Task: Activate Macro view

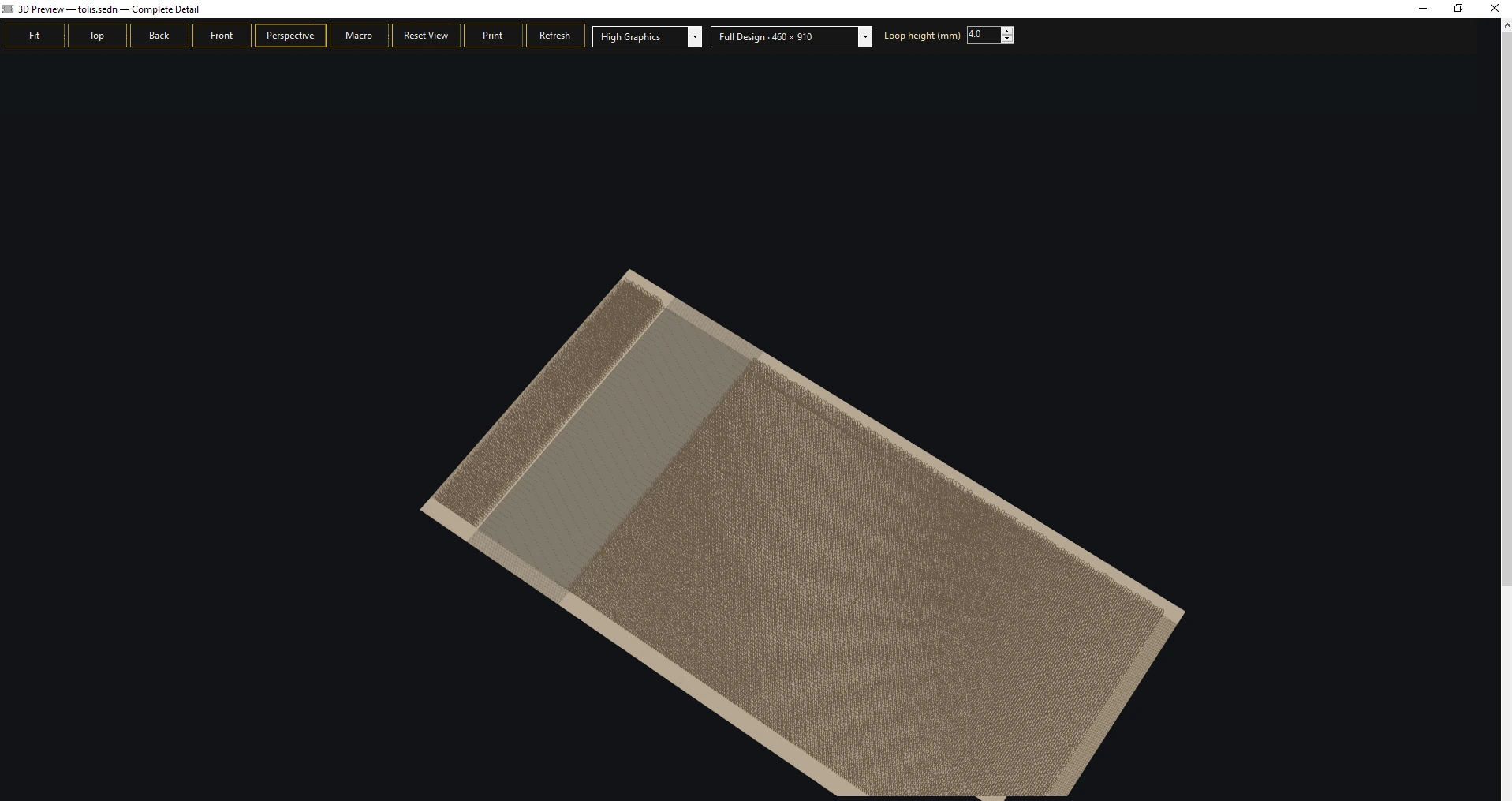Action: 359,36
